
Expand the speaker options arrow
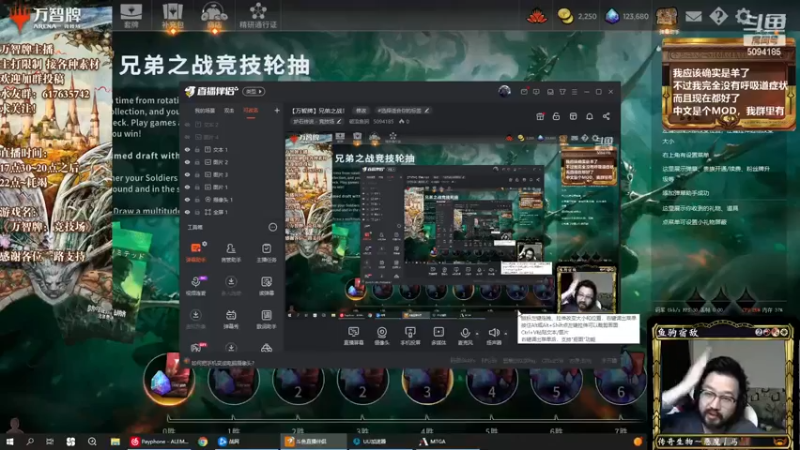coord(506,334)
